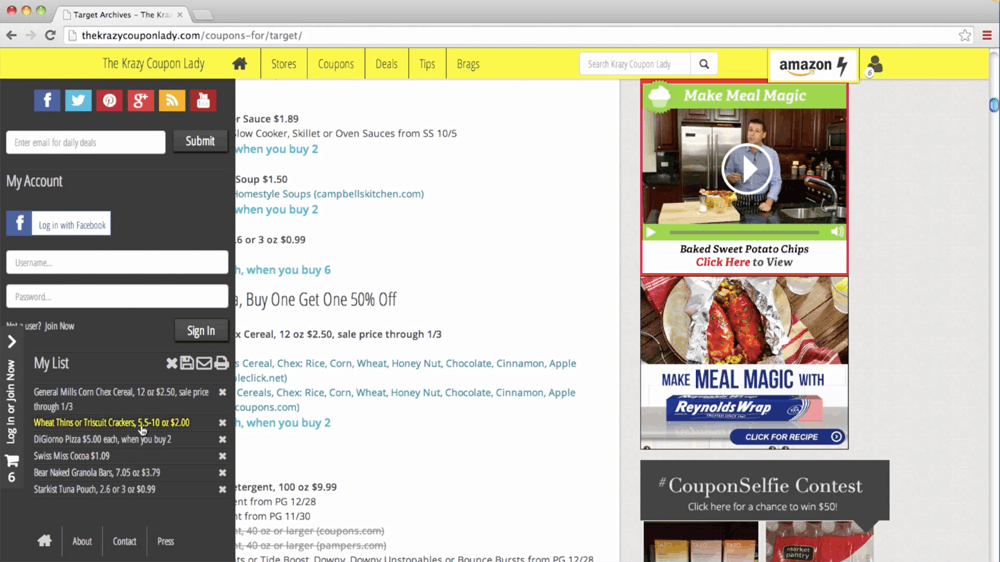Click the small play button under video
This screenshot has width=1000, height=562.
click(651, 232)
